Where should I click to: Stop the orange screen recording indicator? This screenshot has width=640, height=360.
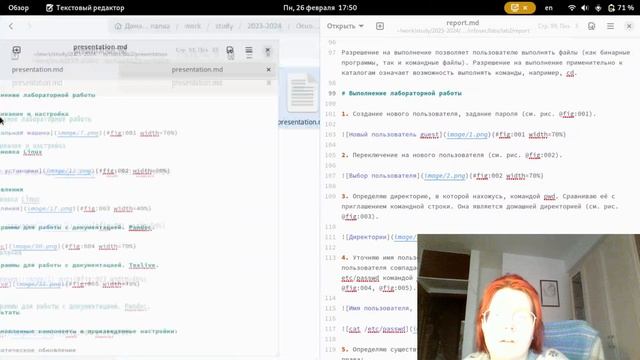[520, 8]
